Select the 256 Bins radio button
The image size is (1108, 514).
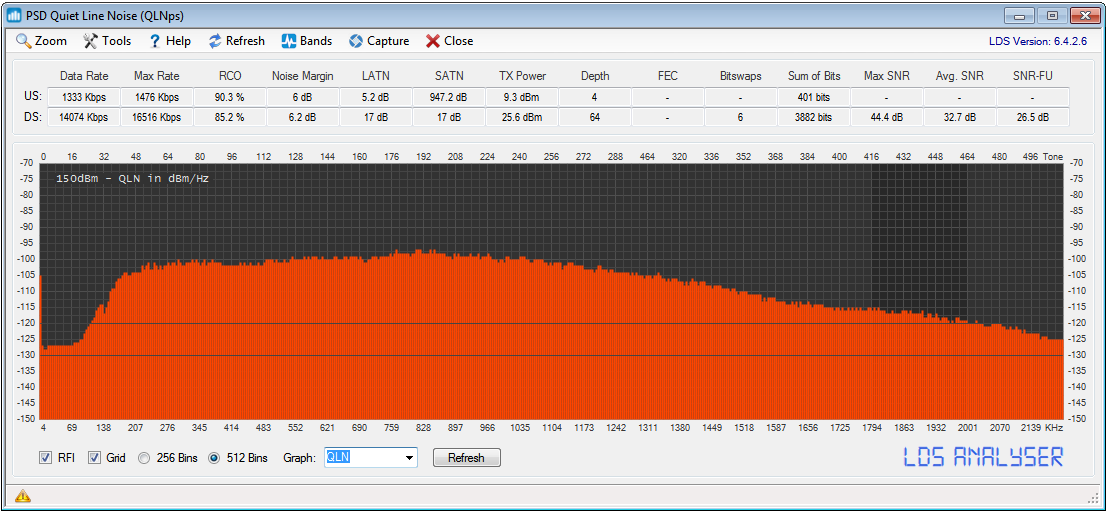click(145, 458)
